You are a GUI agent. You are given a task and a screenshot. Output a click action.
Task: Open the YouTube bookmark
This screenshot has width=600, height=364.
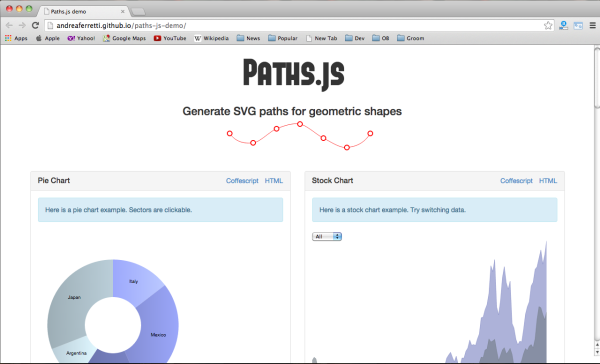point(170,38)
